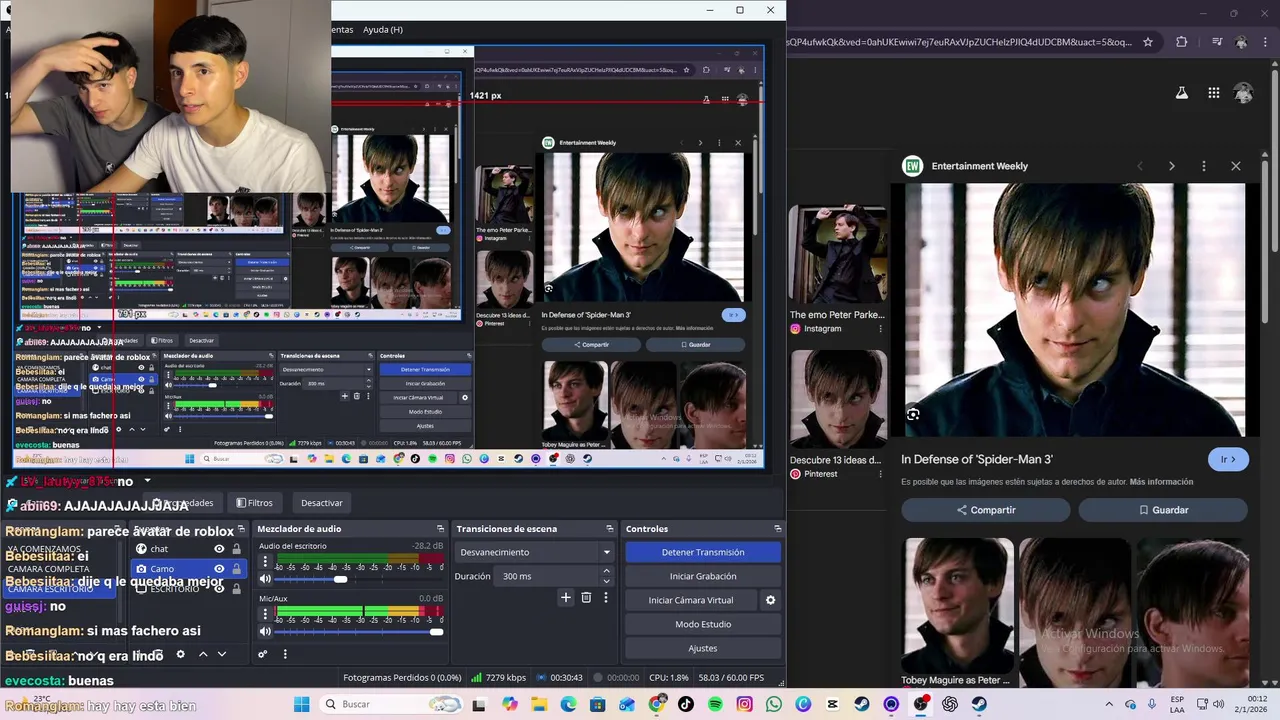Screen dimensions: 1280x720
Task: Open WhatsApp from the taskbar
Action: 774,704
